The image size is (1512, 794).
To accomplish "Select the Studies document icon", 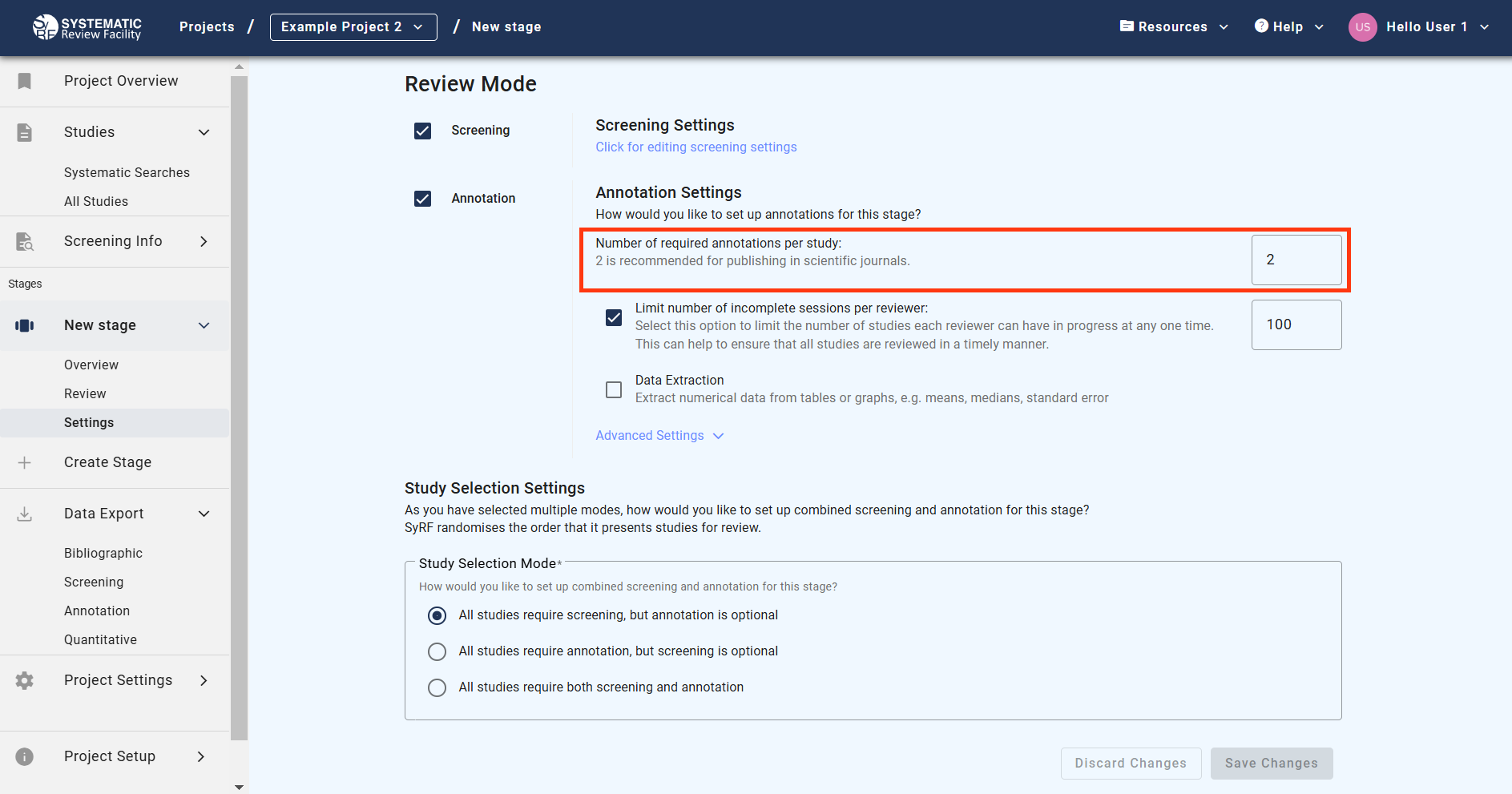I will (24, 132).
